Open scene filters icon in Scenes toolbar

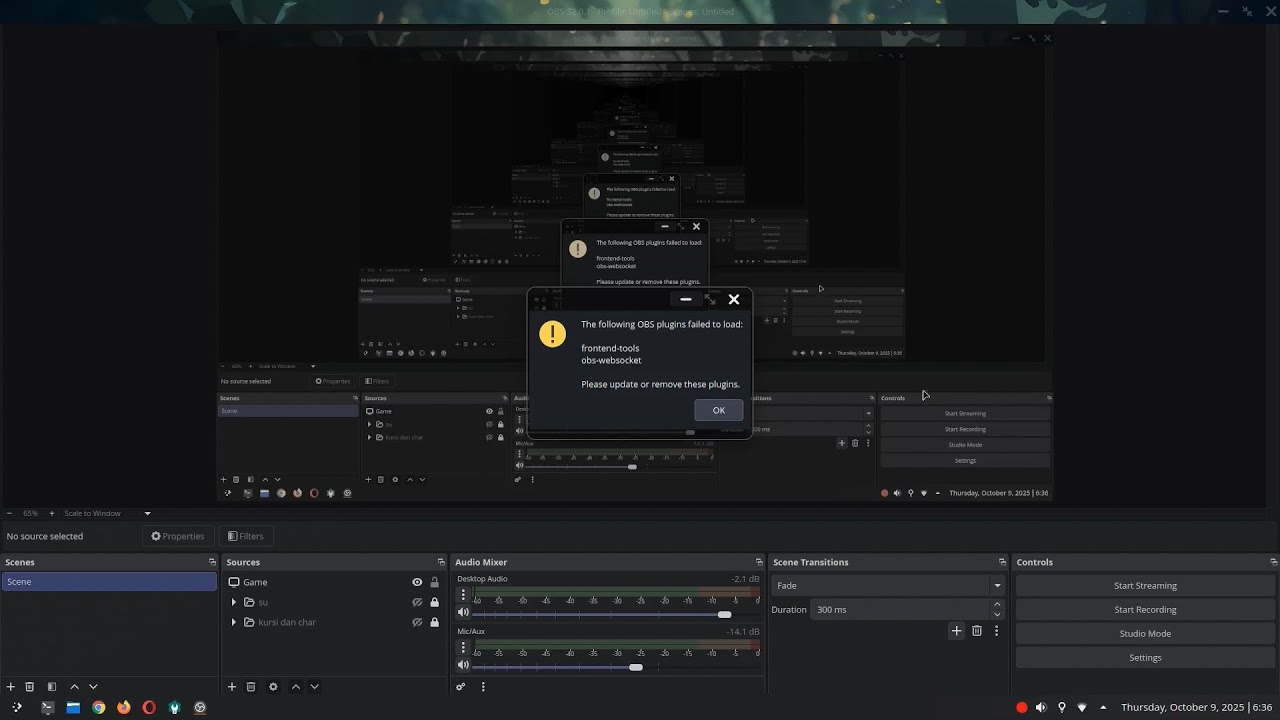(x=52, y=687)
